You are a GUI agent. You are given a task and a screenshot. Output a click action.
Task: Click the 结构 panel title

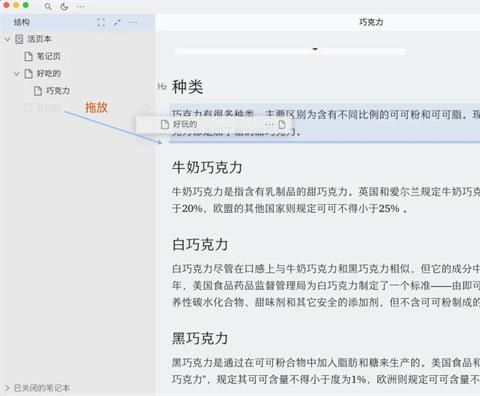pos(22,22)
